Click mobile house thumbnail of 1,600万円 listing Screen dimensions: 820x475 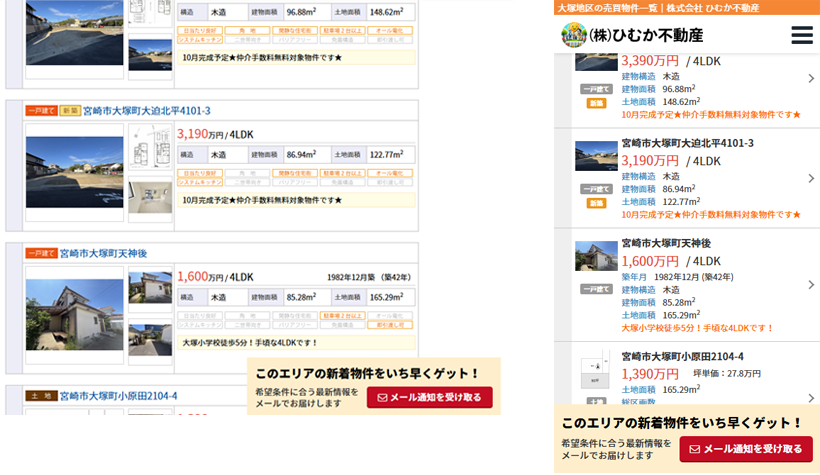596,256
